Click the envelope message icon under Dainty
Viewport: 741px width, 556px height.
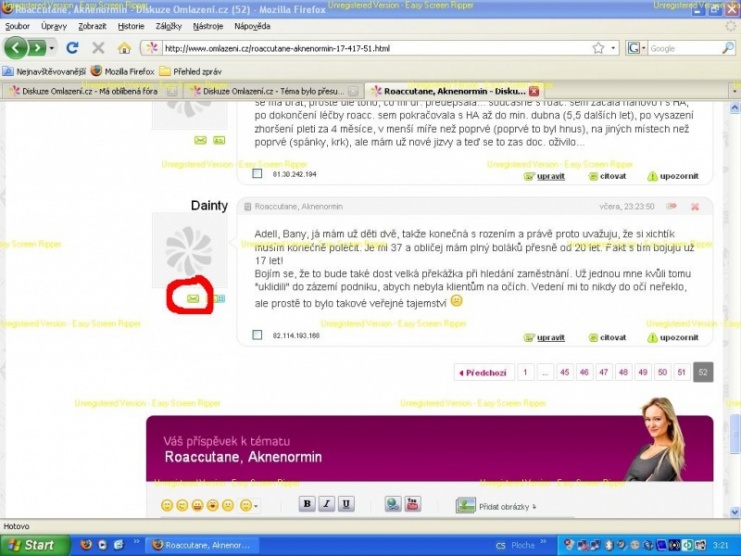click(193, 298)
